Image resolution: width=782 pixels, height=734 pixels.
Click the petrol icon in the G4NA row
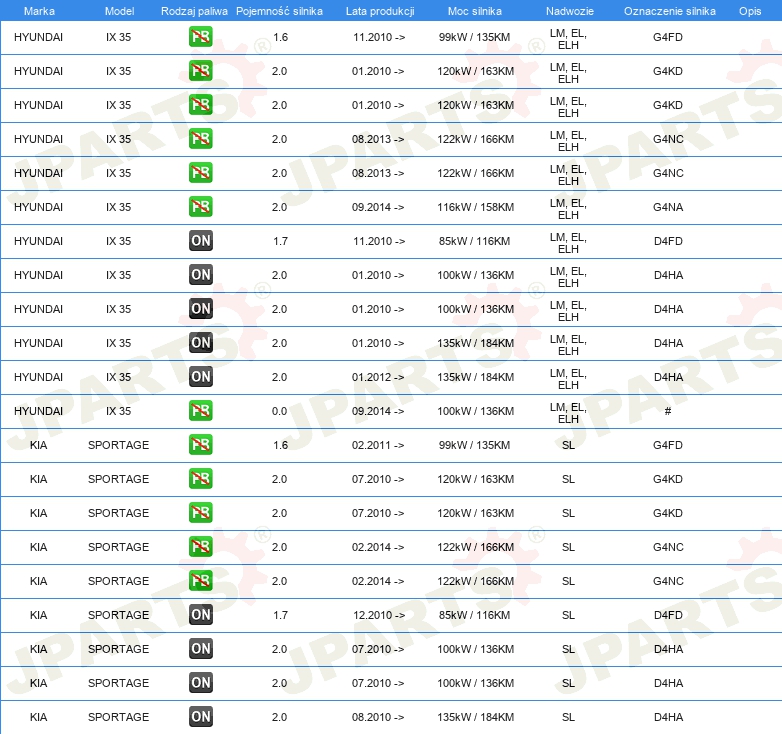point(200,207)
